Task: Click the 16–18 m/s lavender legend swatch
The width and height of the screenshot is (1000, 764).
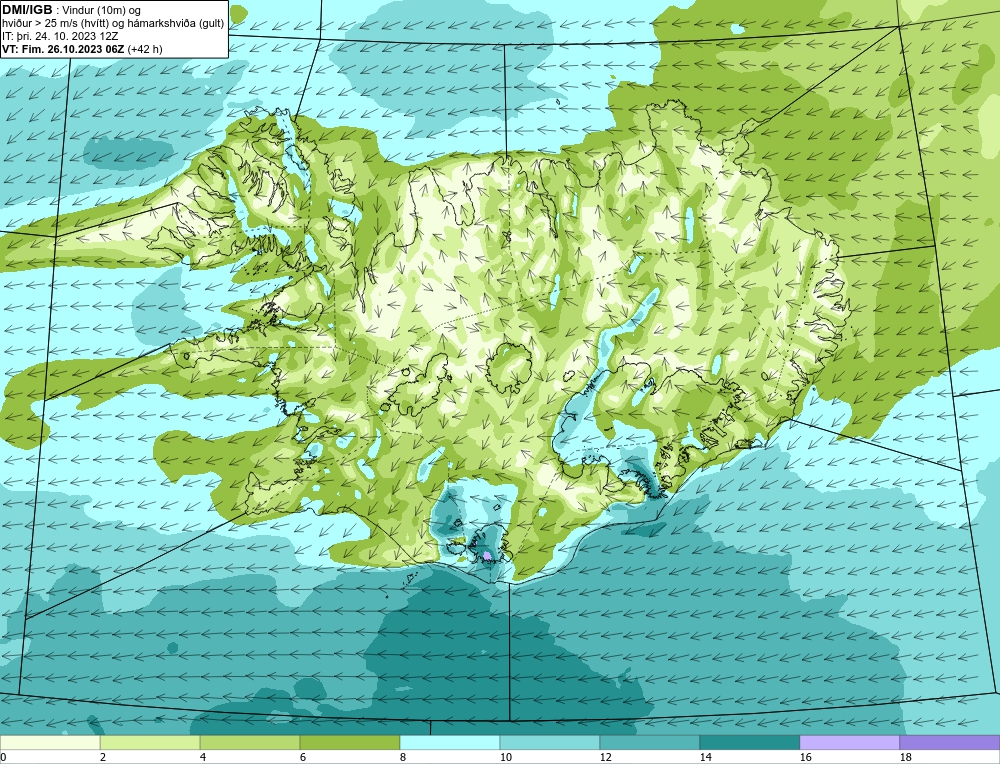Action: click(849, 743)
